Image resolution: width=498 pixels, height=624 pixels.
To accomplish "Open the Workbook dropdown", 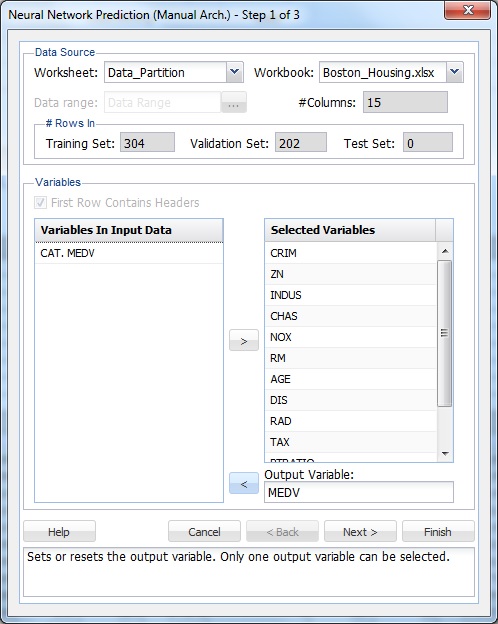I will tap(455, 72).
